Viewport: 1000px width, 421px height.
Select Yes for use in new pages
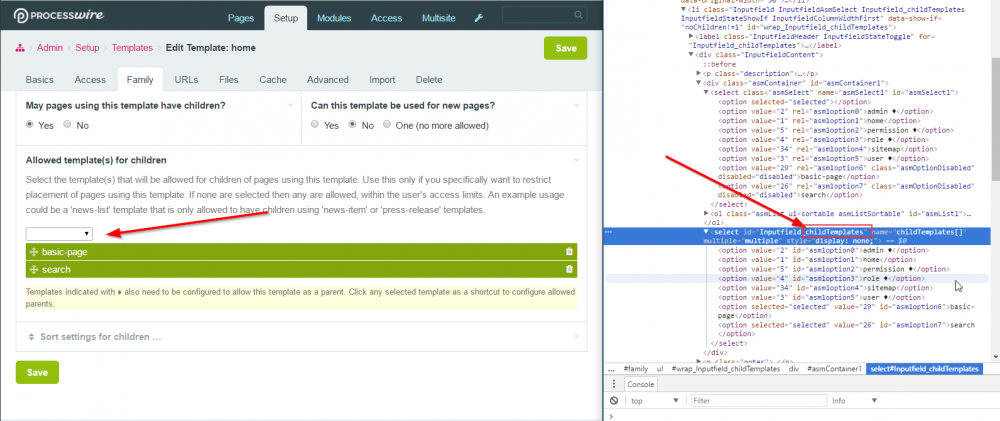pos(314,125)
